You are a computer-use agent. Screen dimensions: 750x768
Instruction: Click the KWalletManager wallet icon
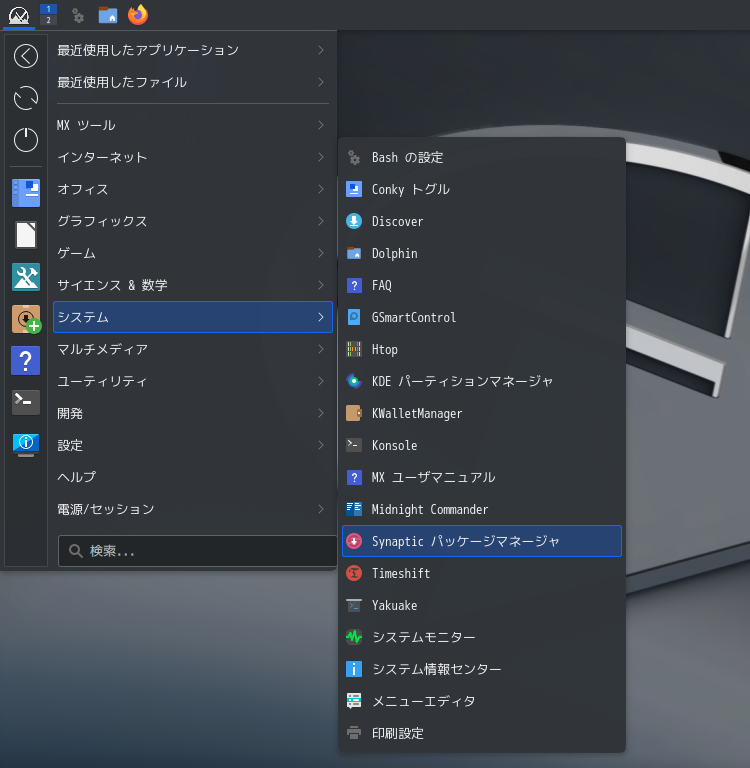(x=354, y=413)
